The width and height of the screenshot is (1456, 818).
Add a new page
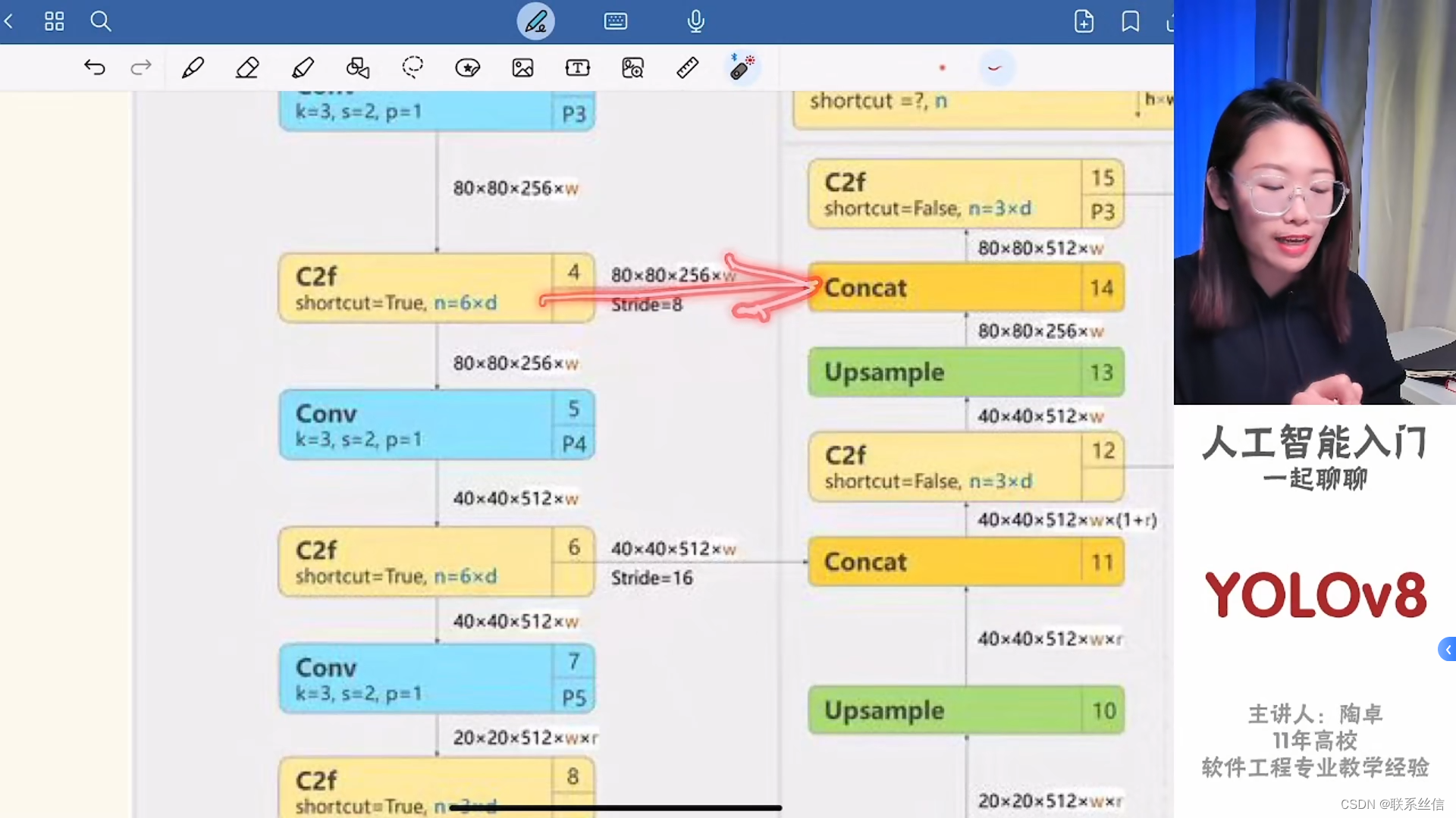(x=1084, y=21)
